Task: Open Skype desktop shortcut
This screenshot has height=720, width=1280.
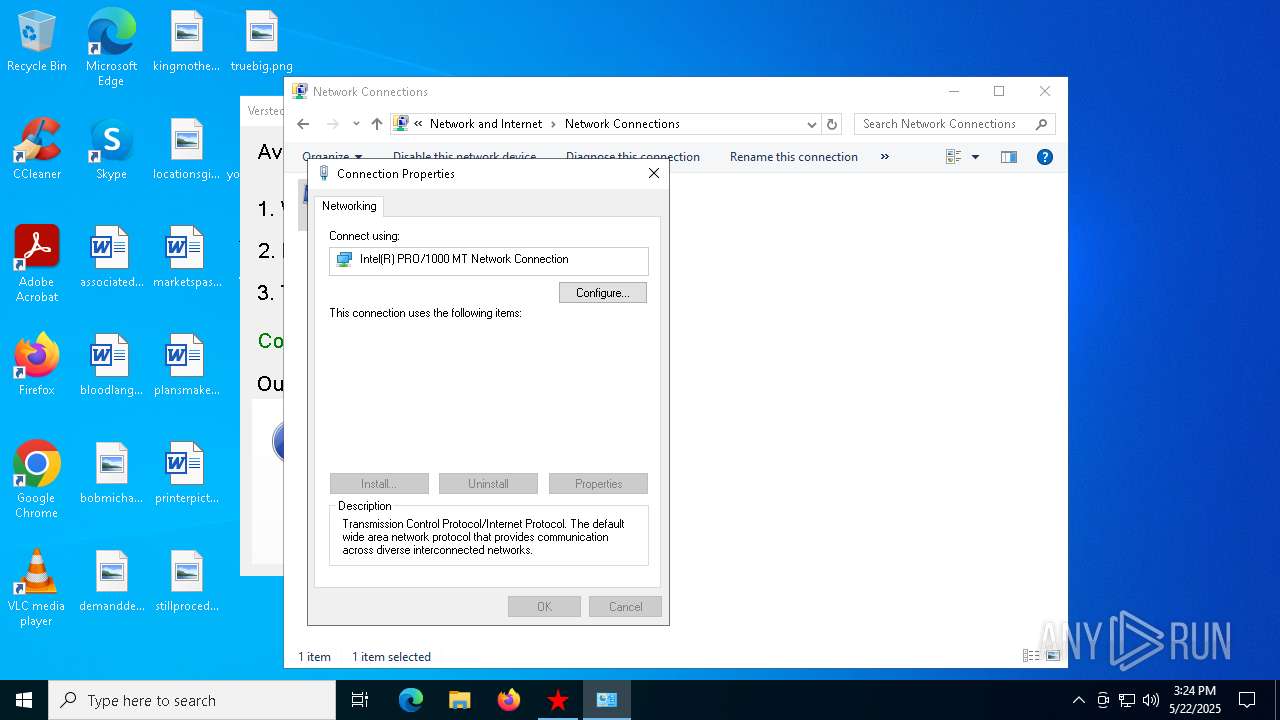Action: click(111, 150)
